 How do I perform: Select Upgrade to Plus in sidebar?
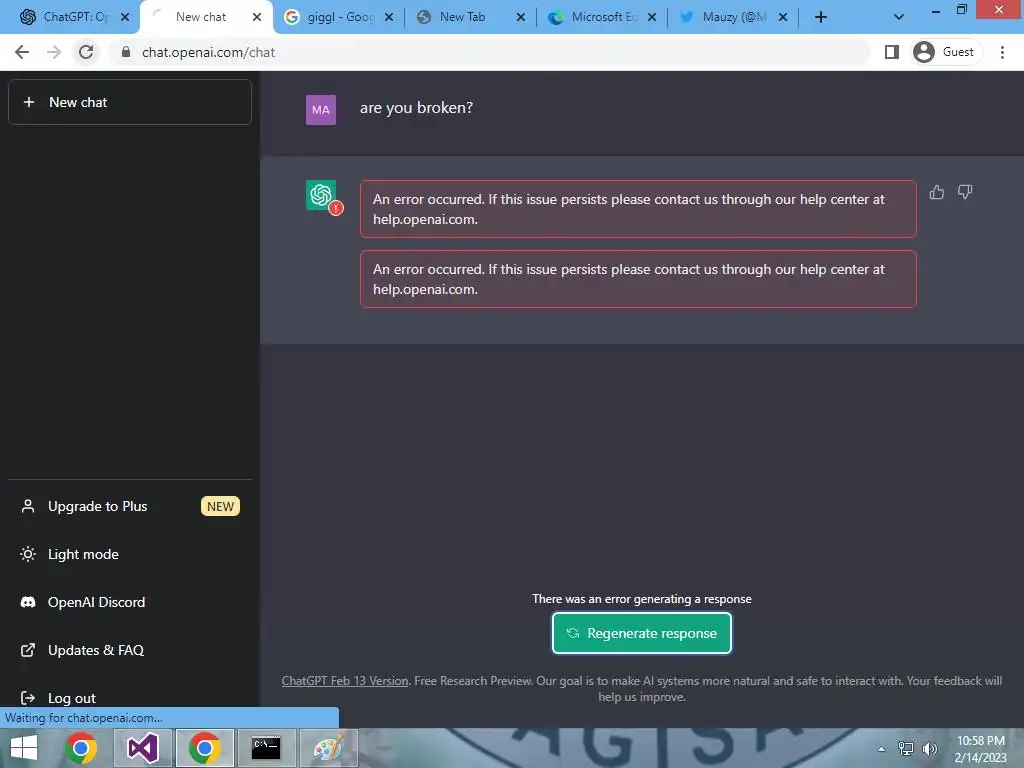130,506
